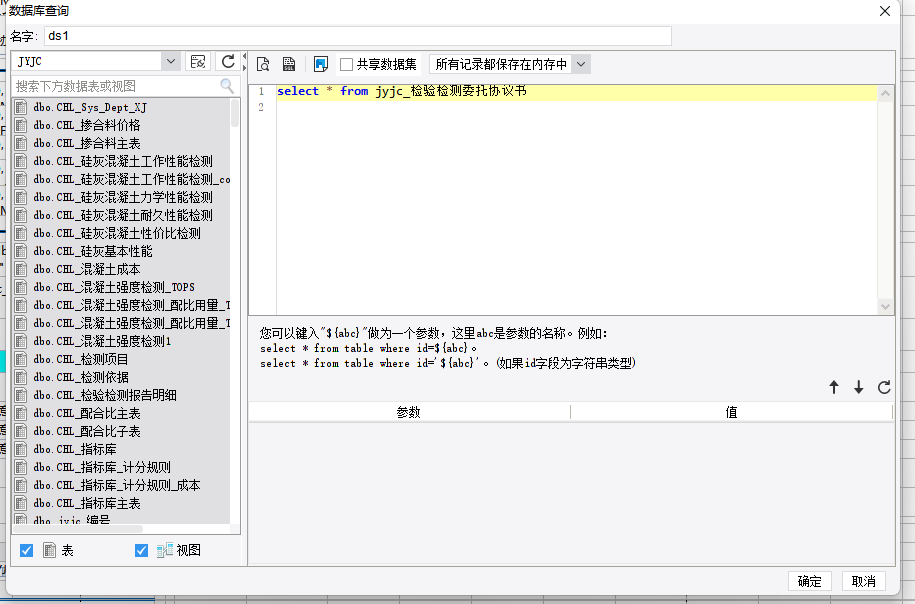Uncheck the 表 checkbox

(26, 550)
